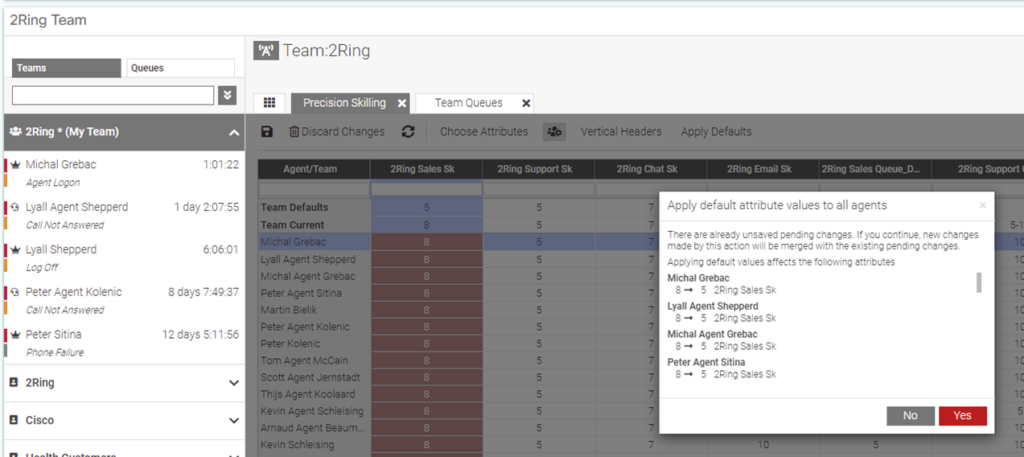Click the team search input field

113,95
